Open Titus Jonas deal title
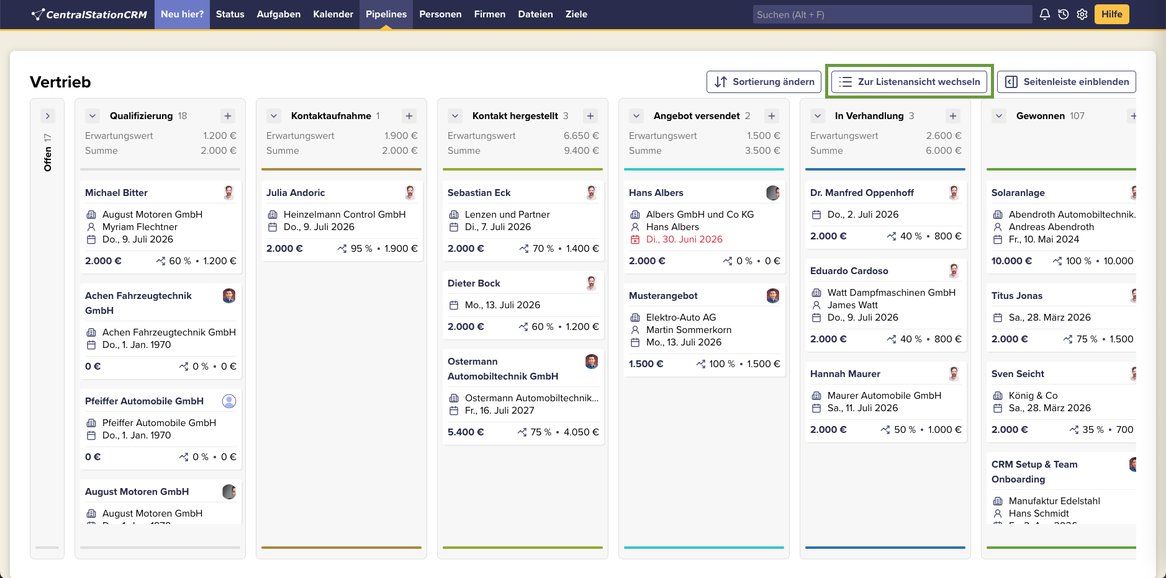1166x578 pixels. click(1017, 295)
